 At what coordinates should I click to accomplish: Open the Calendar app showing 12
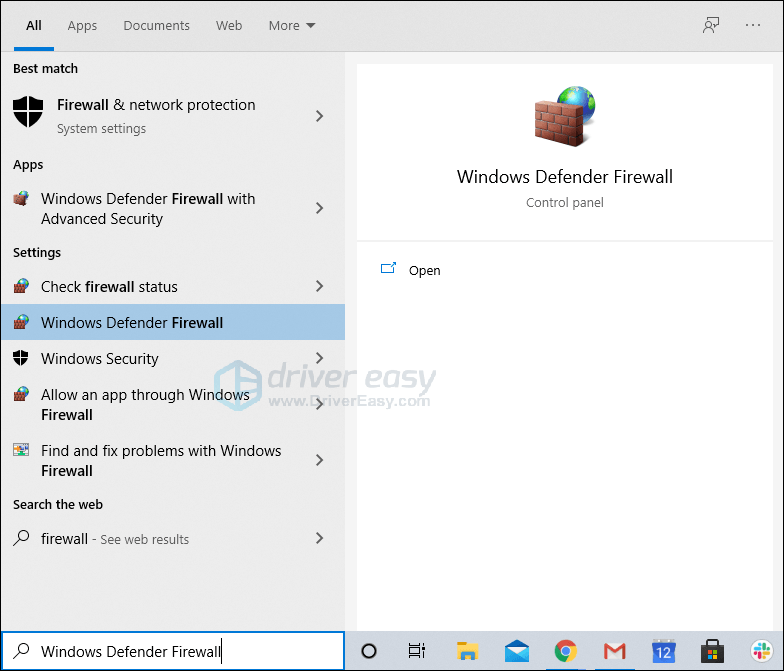[x=664, y=651]
